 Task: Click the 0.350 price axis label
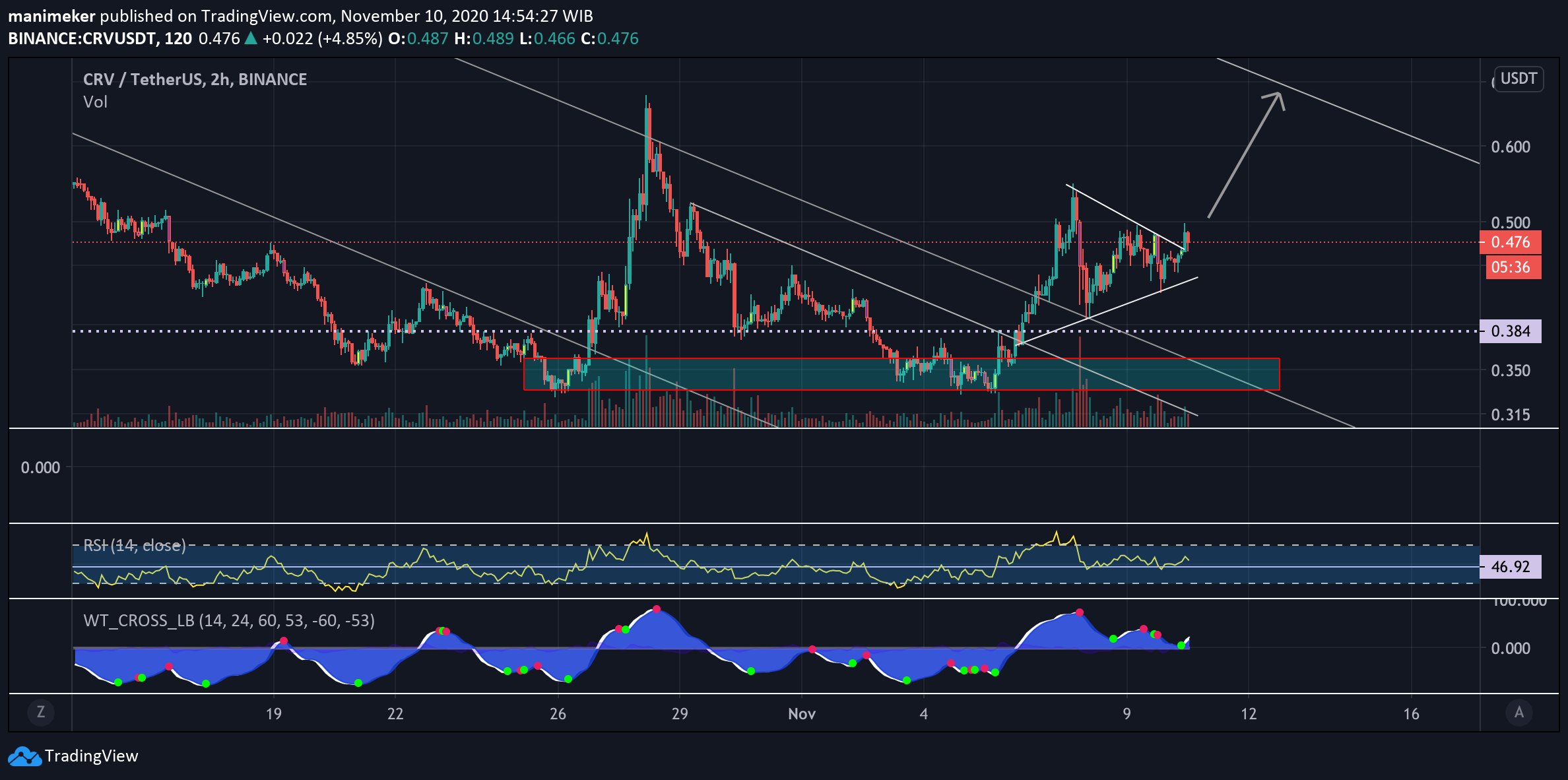point(1511,371)
